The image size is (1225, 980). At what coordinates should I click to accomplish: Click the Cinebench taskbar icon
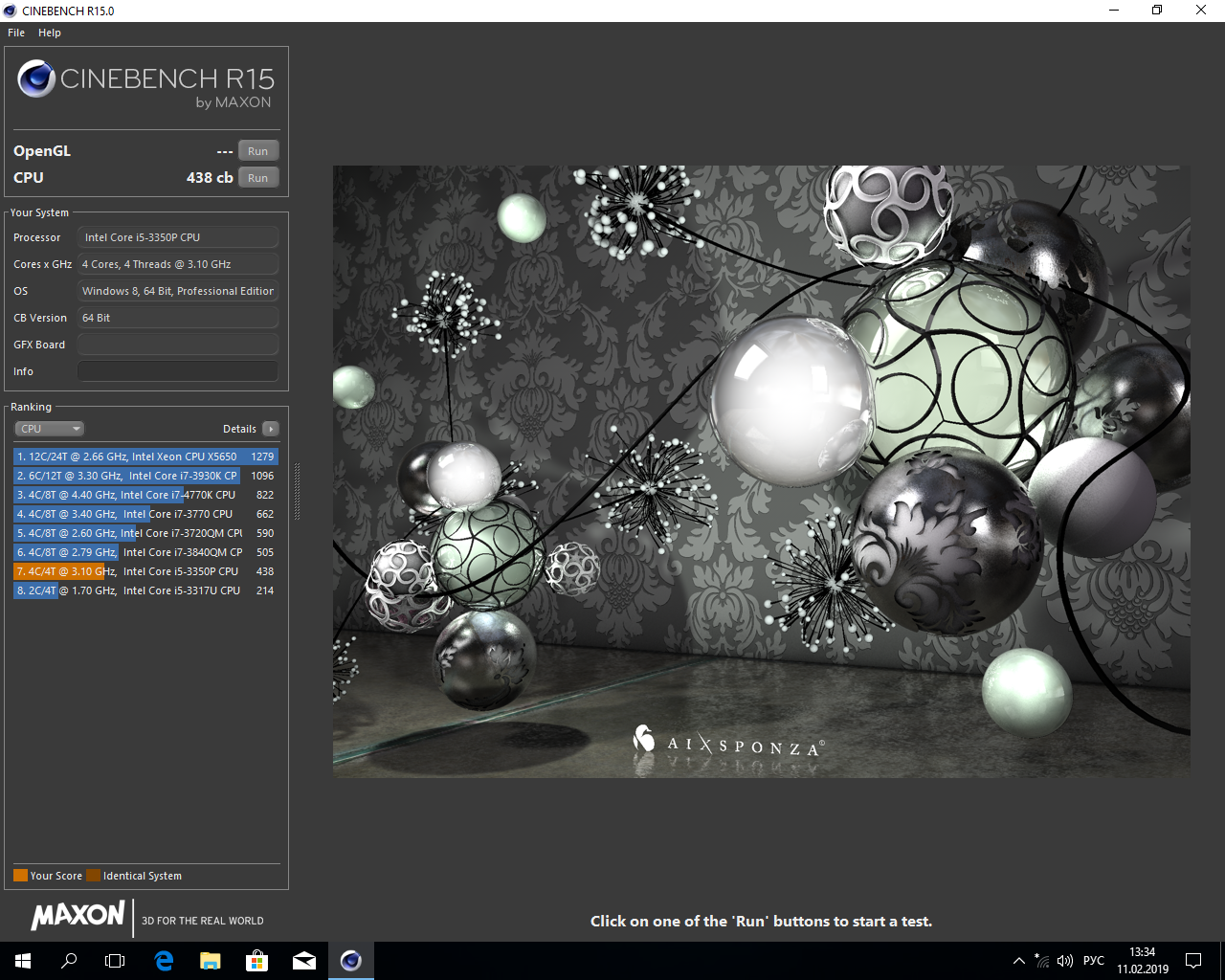tap(351, 961)
